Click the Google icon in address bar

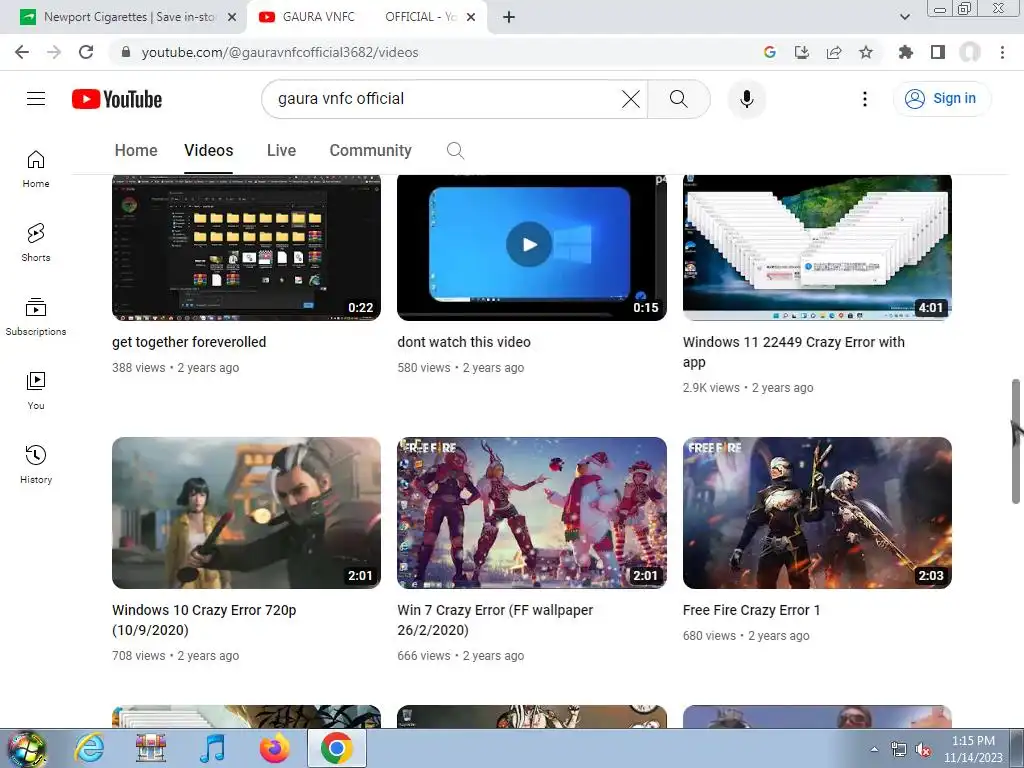[x=770, y=52]
